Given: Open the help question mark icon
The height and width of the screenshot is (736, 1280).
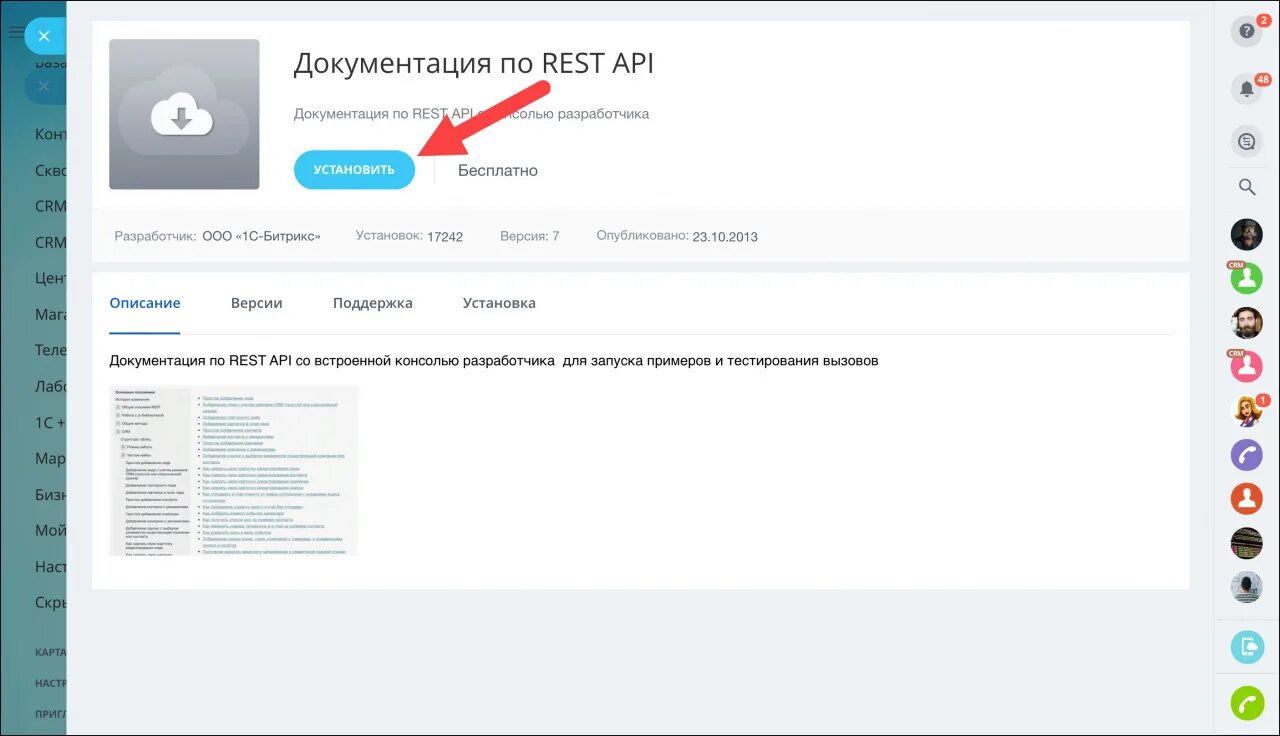Looking at the screenshot, I should (x=1247, y=32).
